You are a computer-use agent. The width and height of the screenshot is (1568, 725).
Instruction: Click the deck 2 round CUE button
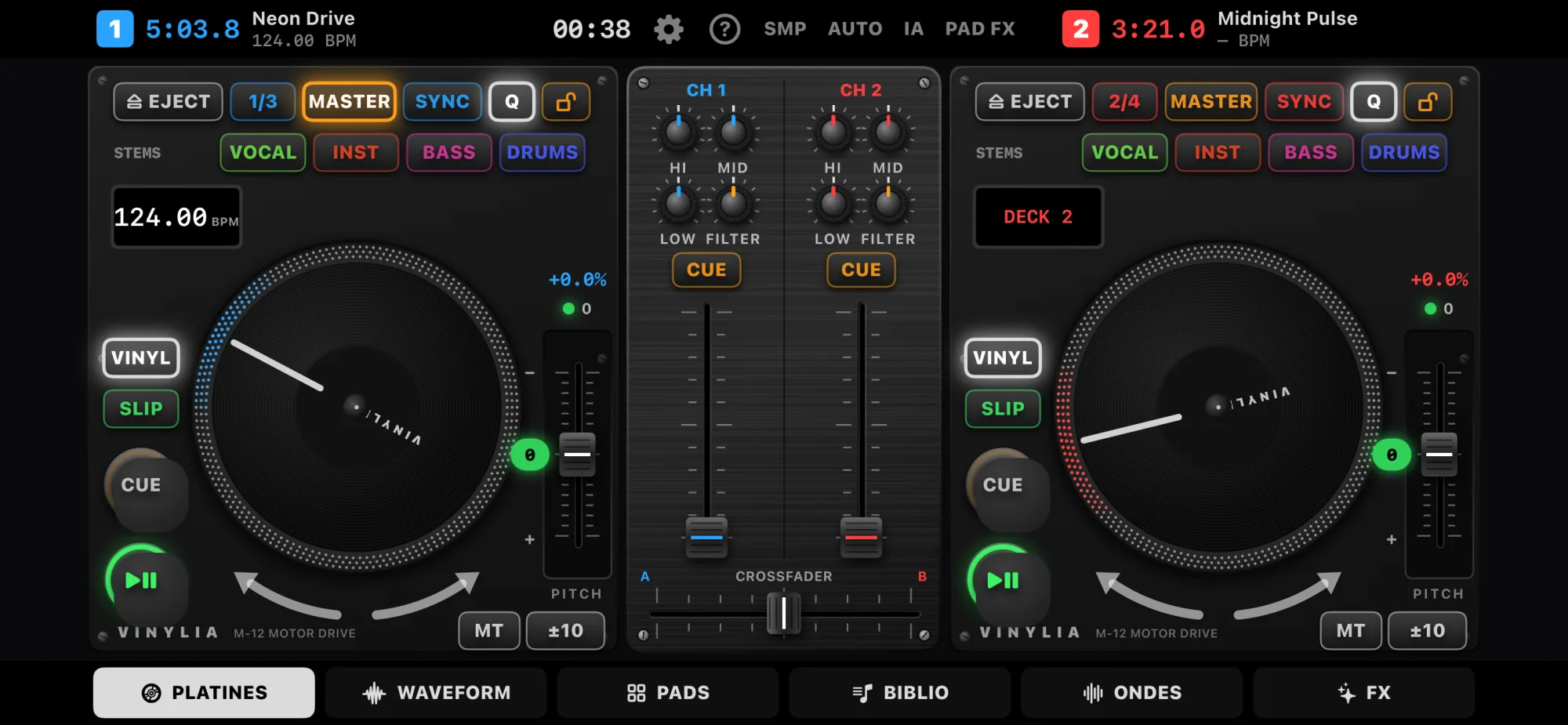[1007, 489]
